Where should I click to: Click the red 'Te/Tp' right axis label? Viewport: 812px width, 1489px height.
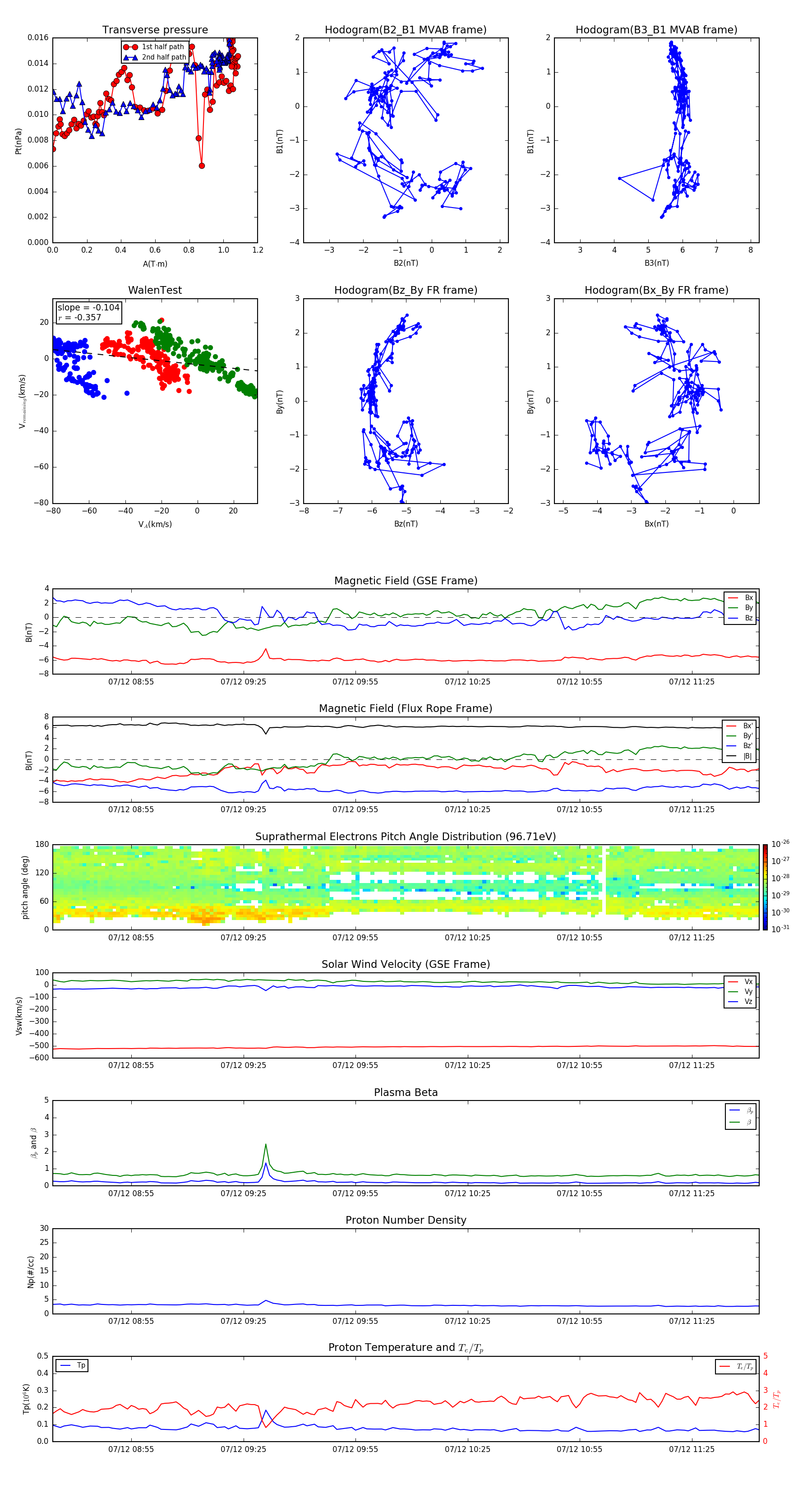point(777,1399)
